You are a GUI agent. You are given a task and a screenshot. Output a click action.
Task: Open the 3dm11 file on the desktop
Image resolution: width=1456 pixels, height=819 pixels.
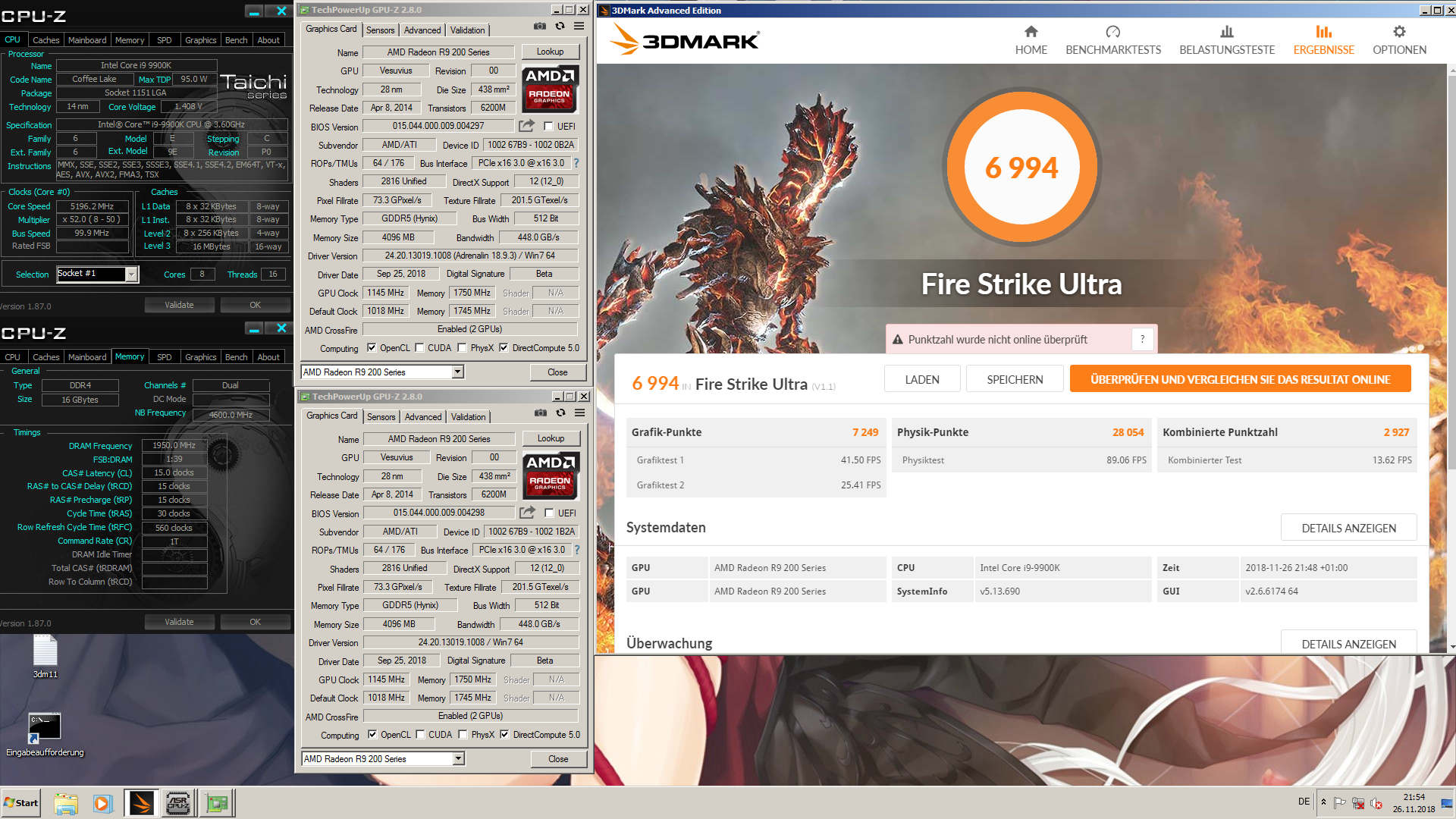45,657
